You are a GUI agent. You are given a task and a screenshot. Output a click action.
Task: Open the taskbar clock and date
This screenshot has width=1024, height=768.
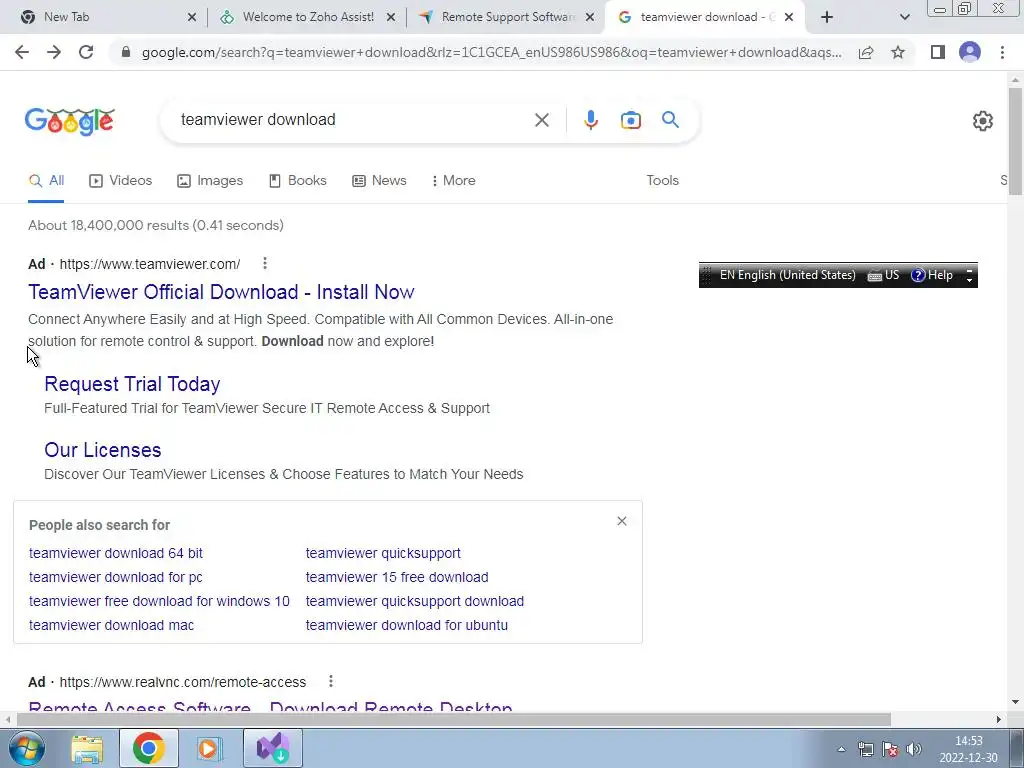(x=968, y=749)
